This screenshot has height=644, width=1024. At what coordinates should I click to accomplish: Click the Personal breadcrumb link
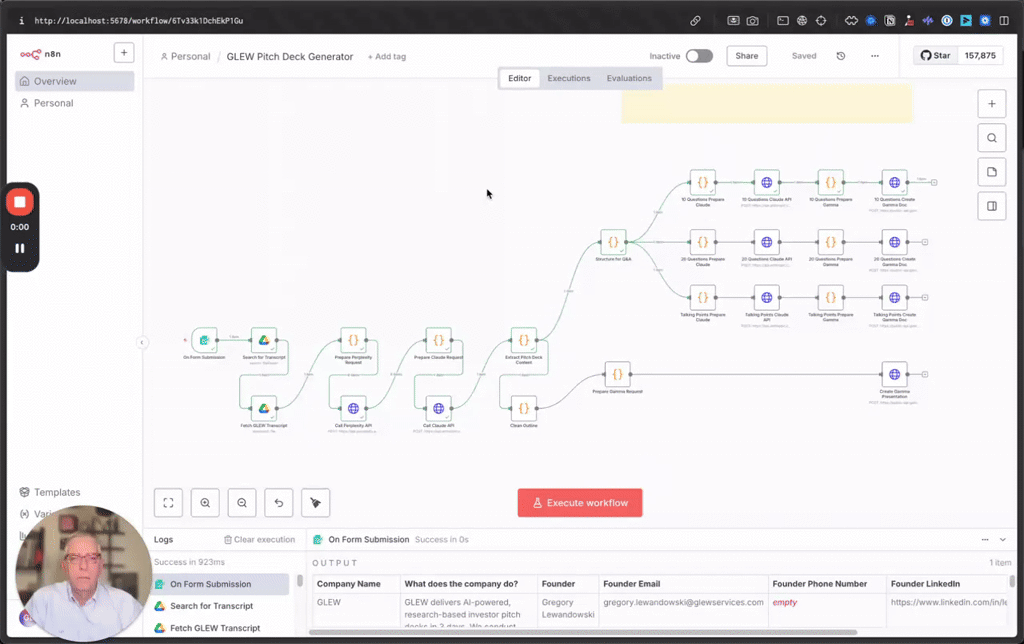click(x=185, y=57)
